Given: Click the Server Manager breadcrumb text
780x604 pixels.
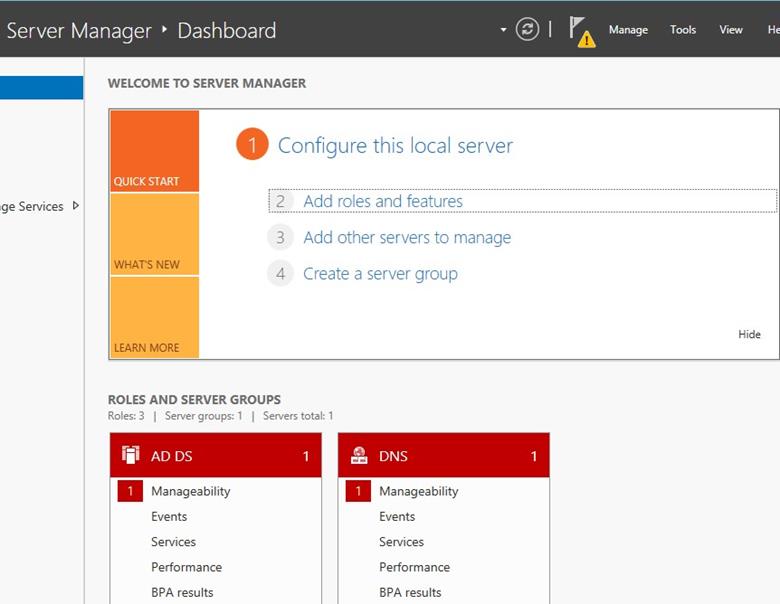Looking at the screenshot, I should tap(79, 31).
